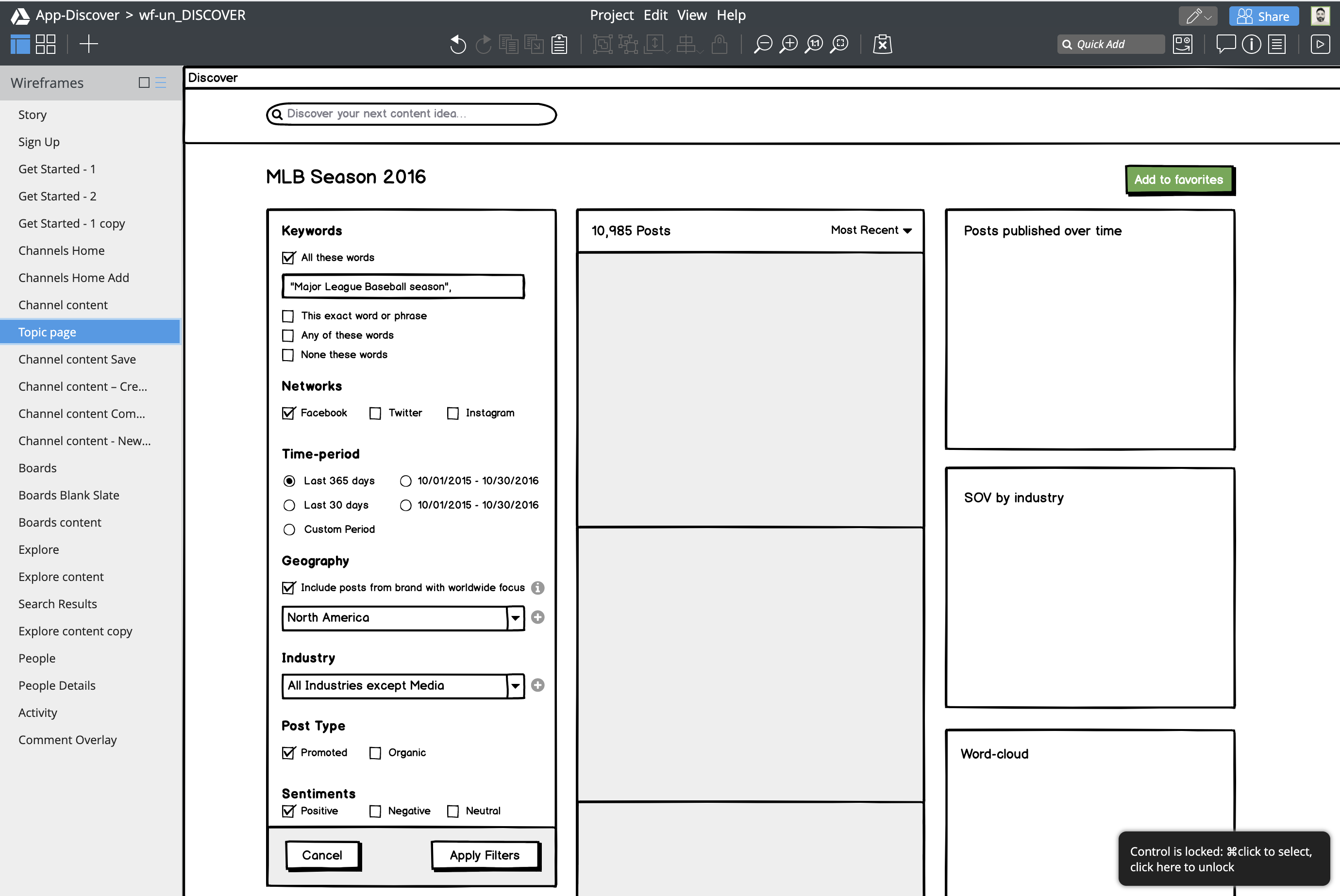Click the Paste clipboard icon

[559, 44]
